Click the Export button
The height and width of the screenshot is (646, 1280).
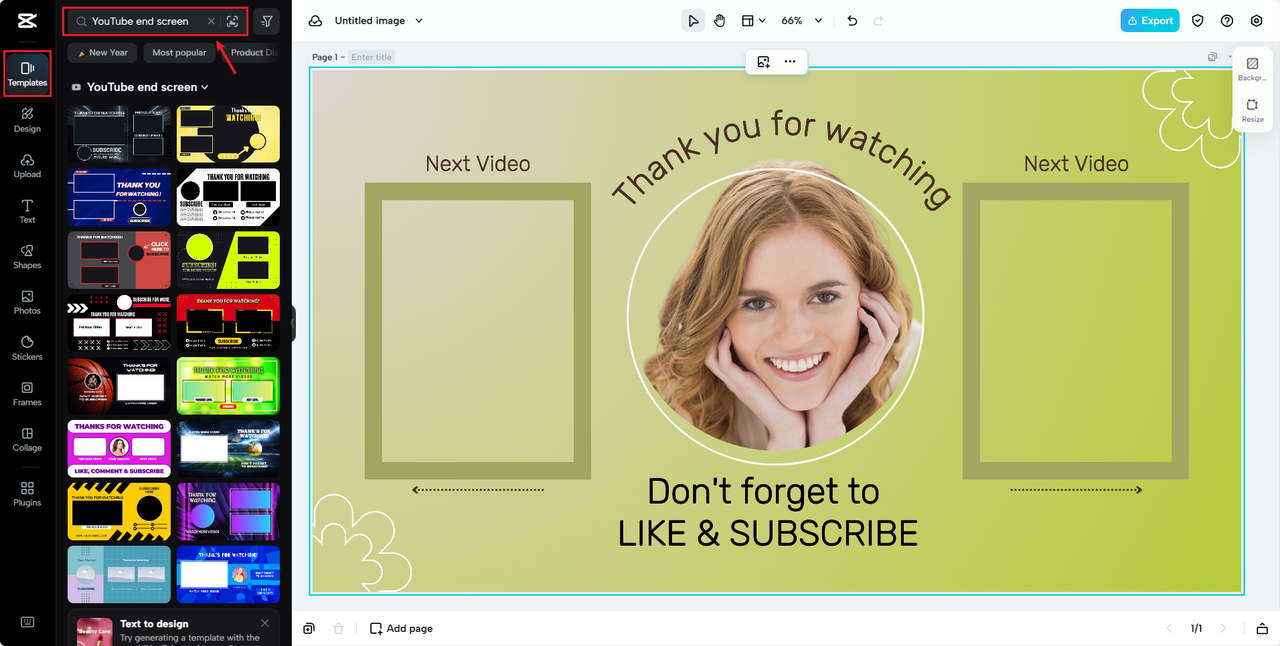click(1150, 20)
